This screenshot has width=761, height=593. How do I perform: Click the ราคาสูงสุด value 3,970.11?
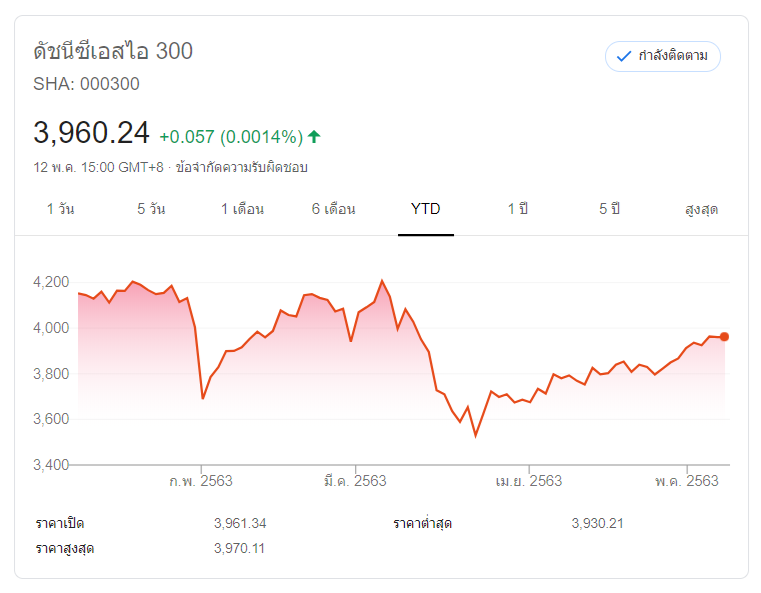240,548
